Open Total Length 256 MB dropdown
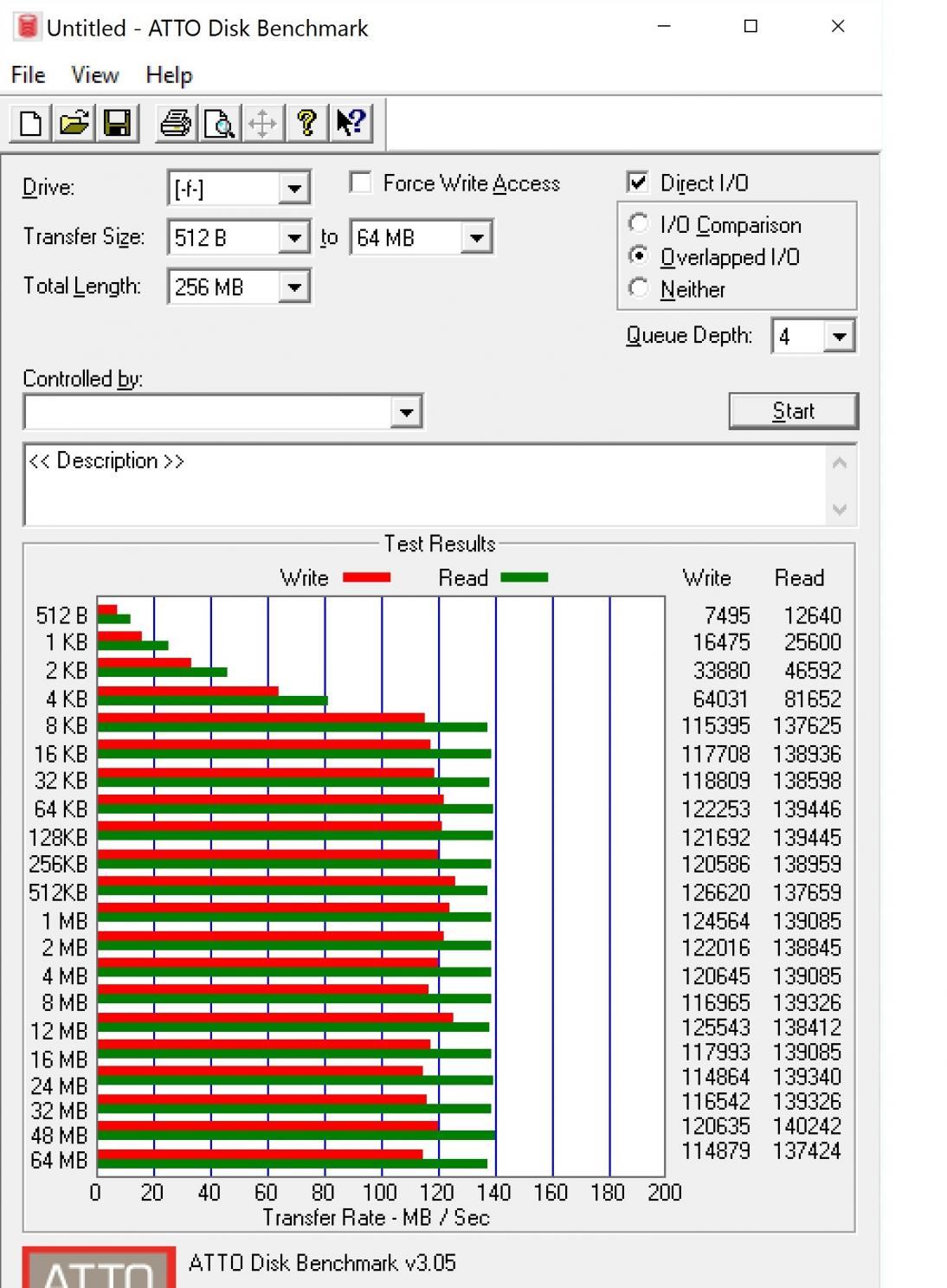The width and height of the screenshot is (947, 1288). pyautogui.click(x=294, y=287)
